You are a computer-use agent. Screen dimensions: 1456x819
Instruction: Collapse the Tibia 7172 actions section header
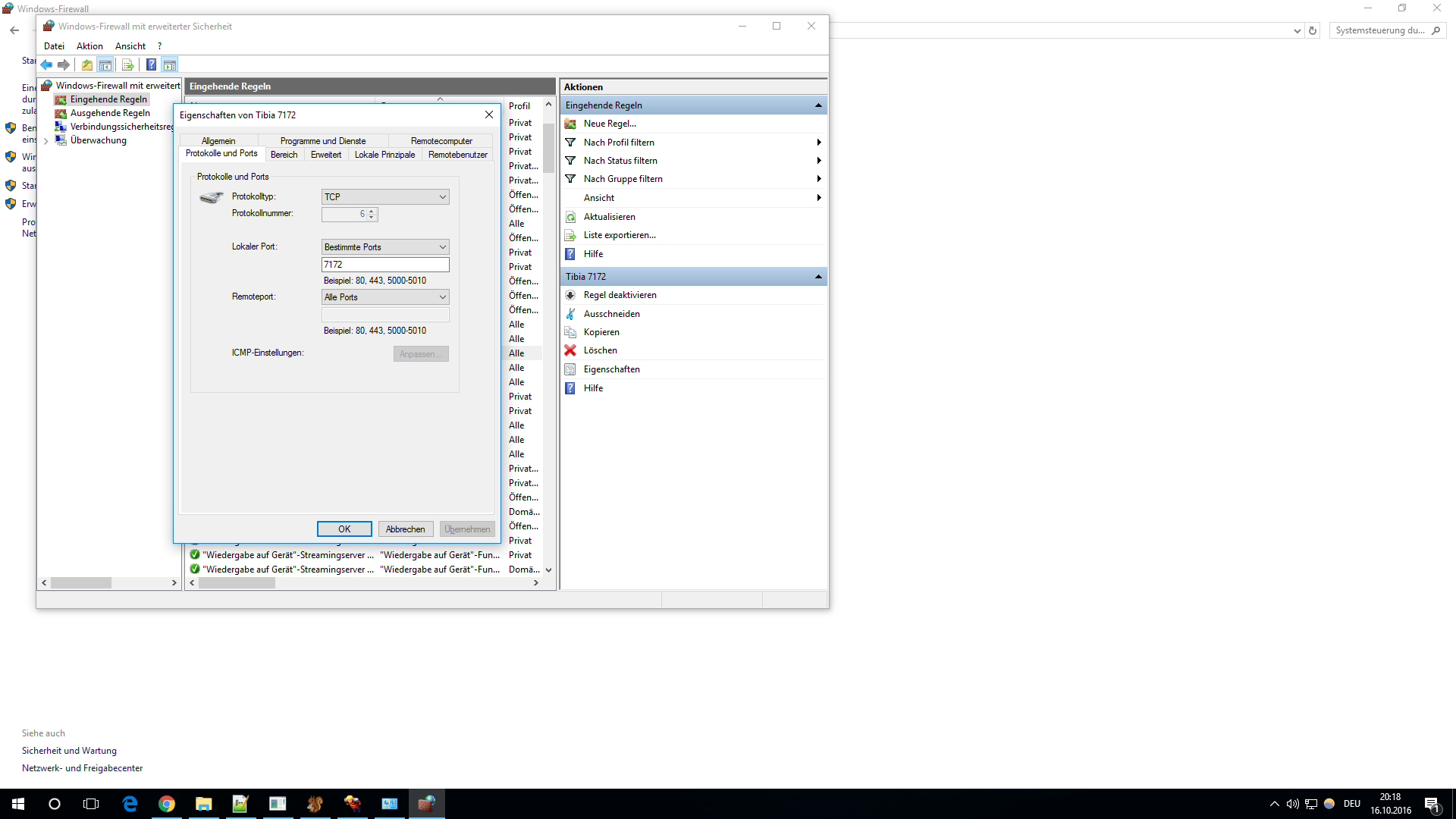818,277
